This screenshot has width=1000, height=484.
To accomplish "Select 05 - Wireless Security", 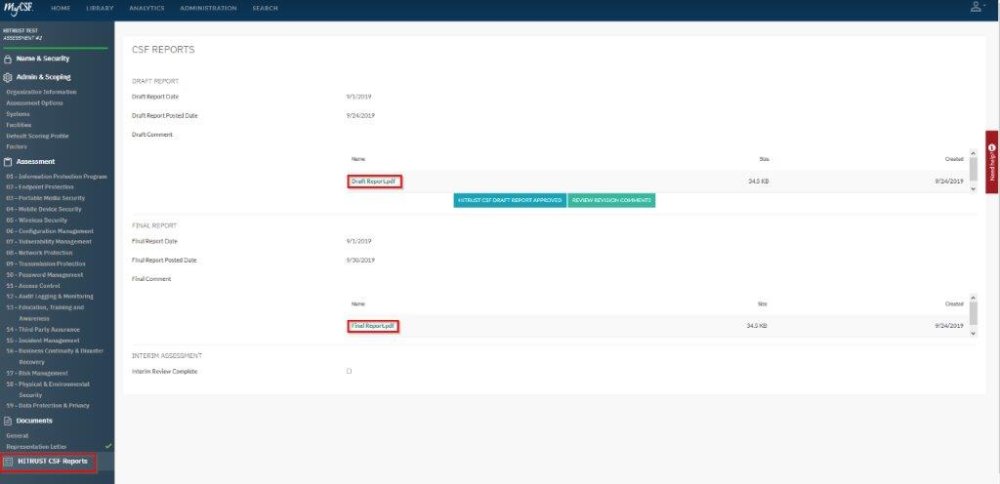I will coord(36,220).
